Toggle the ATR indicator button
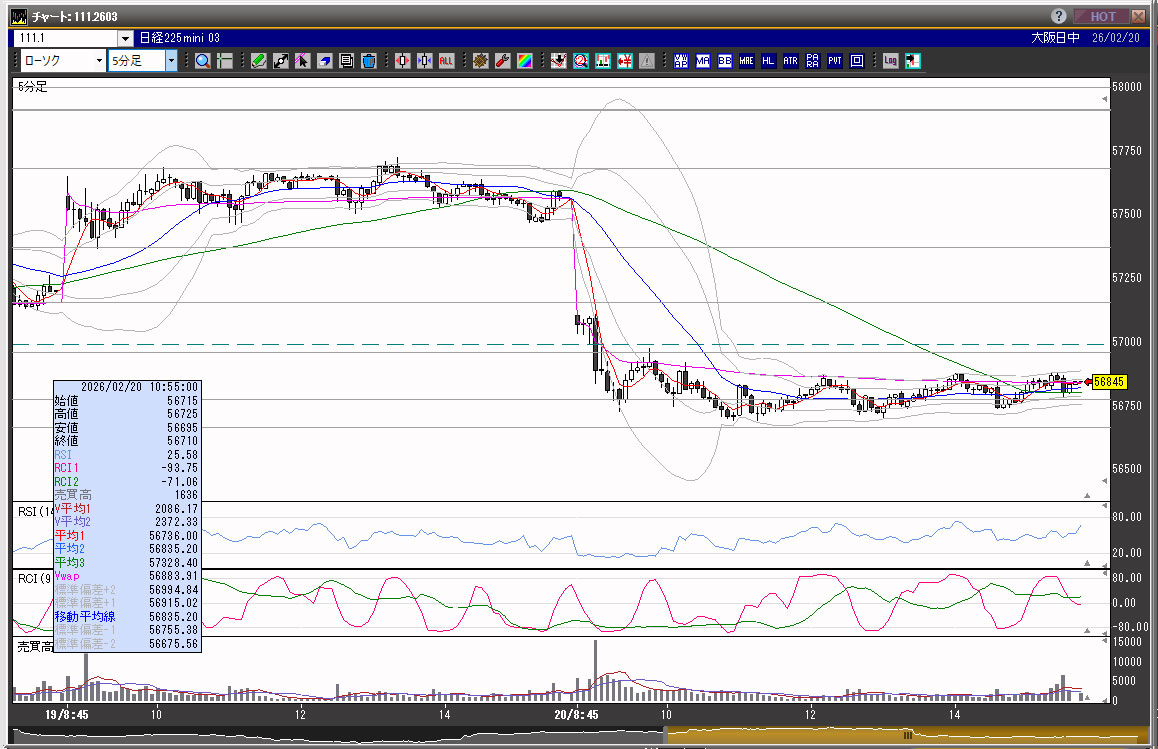The height and width of the screenshot is (749, 1158). tap(791, 61)
